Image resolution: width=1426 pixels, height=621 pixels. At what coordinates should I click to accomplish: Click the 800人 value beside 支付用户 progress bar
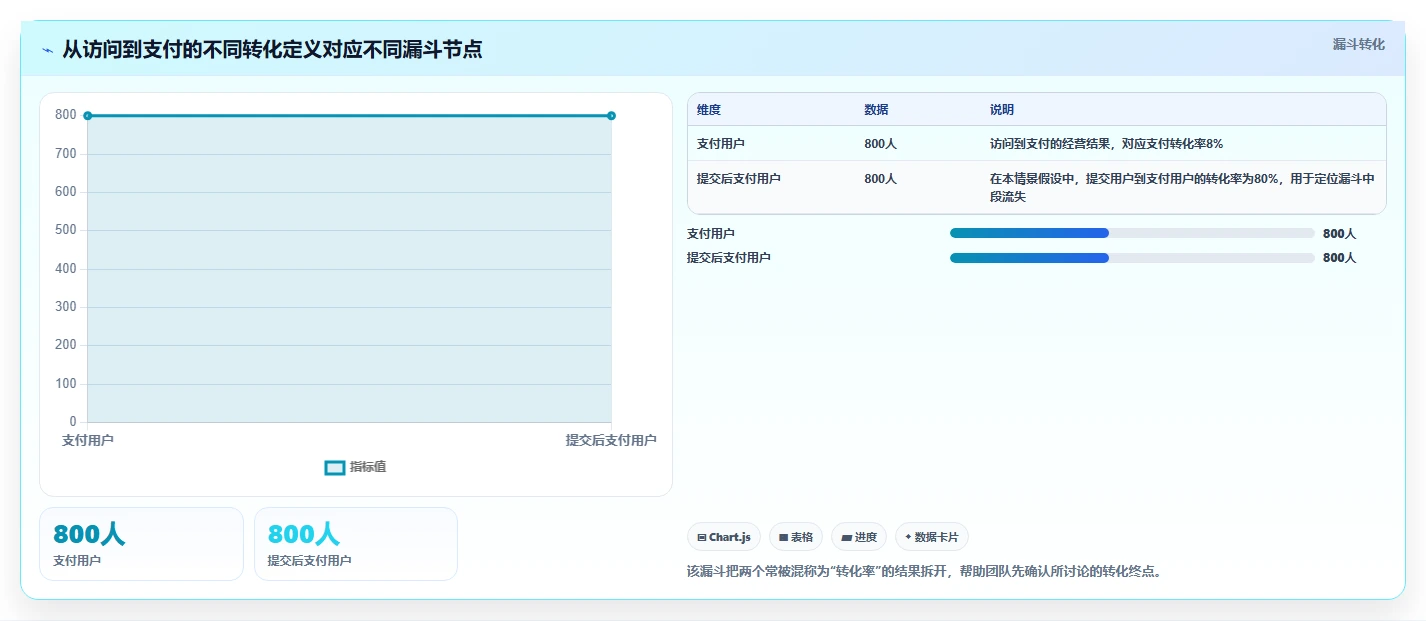pyautogui.click(x=1339, y=234)
